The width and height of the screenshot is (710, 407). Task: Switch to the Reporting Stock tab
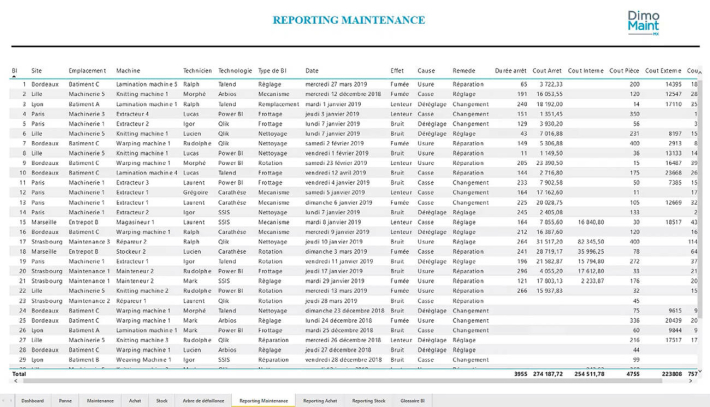click(x=368, y=400)
